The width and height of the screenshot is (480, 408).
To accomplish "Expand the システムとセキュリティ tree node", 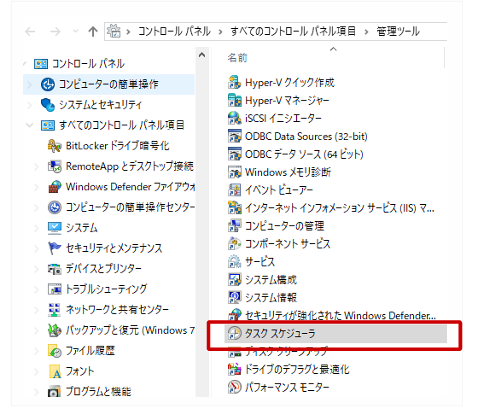I will click(x=30, y=105).
